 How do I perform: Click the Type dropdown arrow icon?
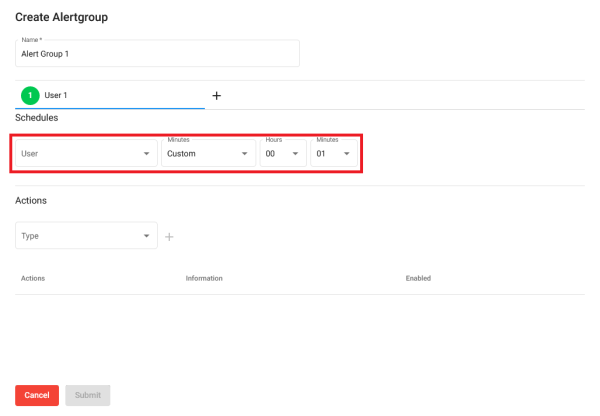147,236
